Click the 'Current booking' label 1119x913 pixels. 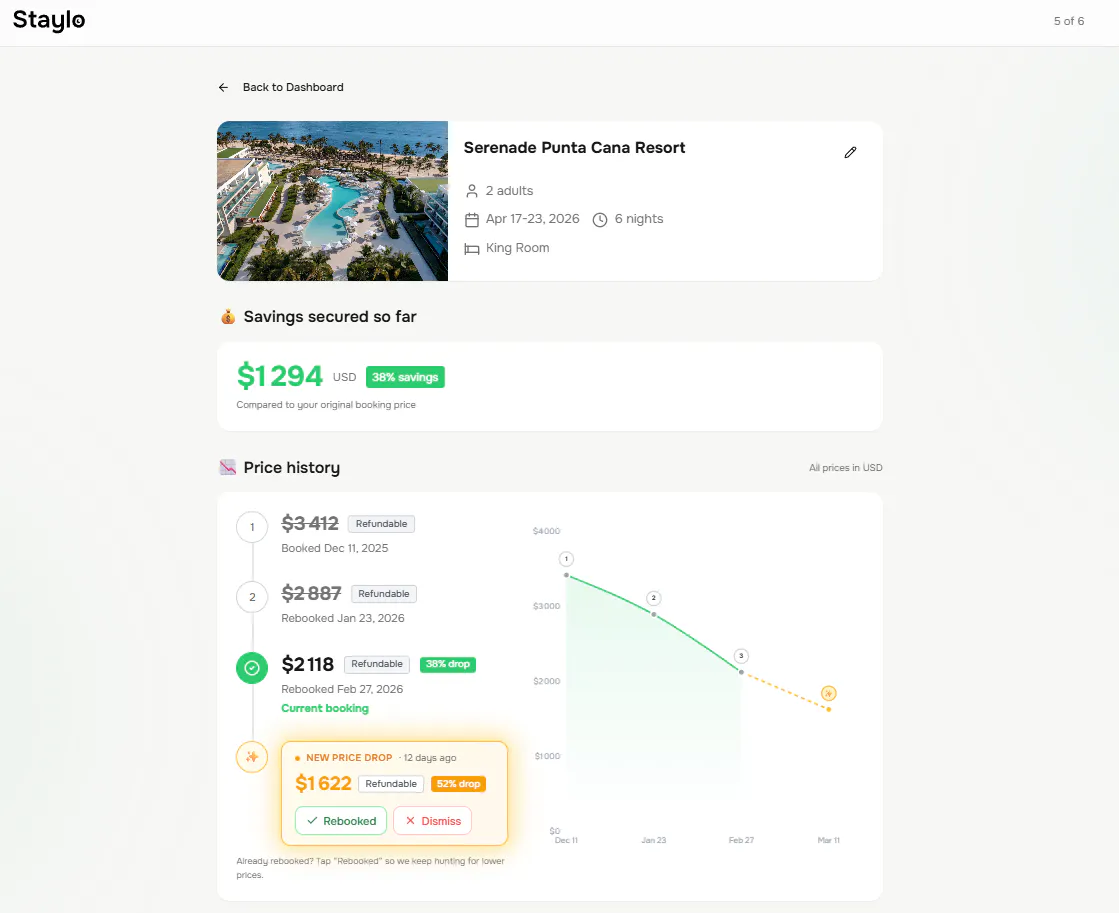pyautogui.click(x=325, y=708)
